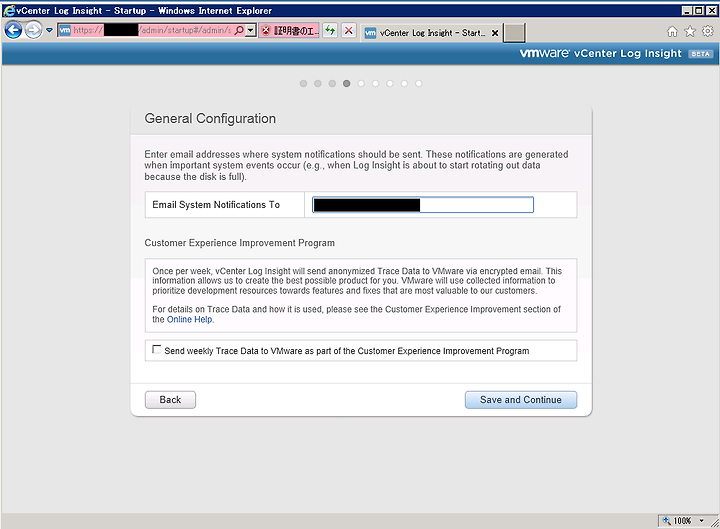Maximize the Internet Explorer window
The height and width of the screenshot is (529, 720).
tap(698, 10)
